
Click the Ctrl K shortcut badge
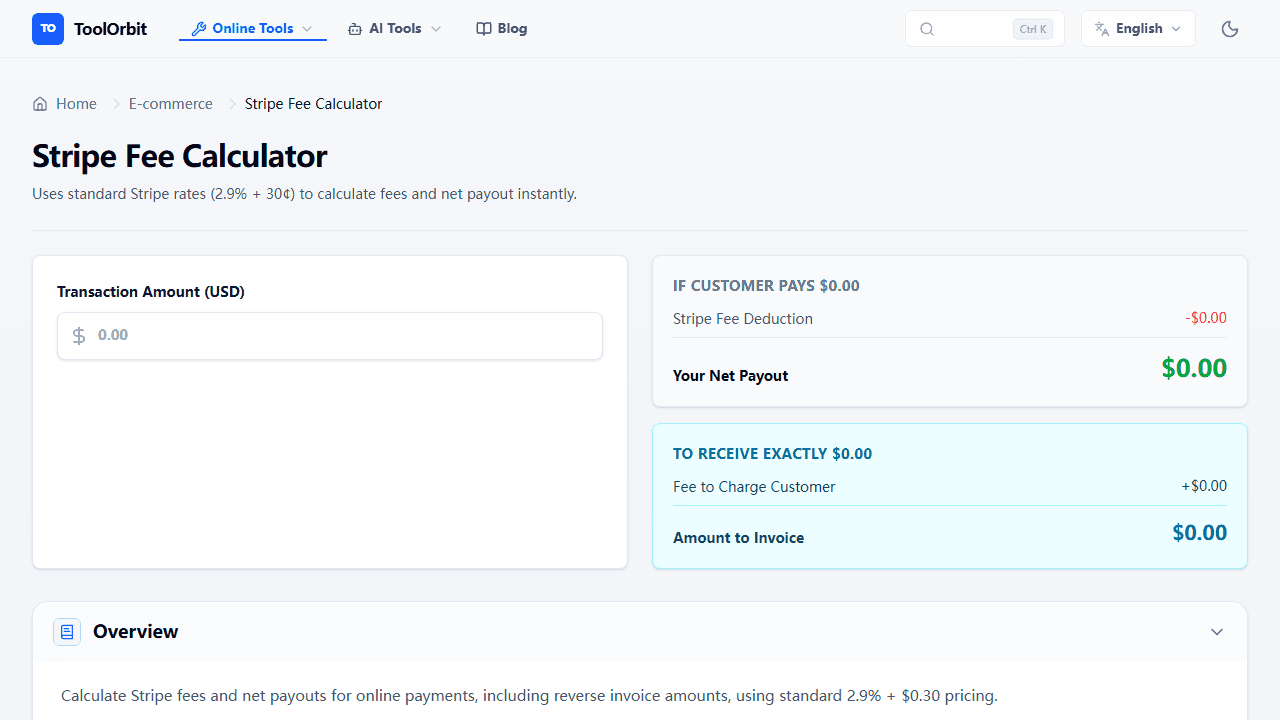tap(1033, 29)
